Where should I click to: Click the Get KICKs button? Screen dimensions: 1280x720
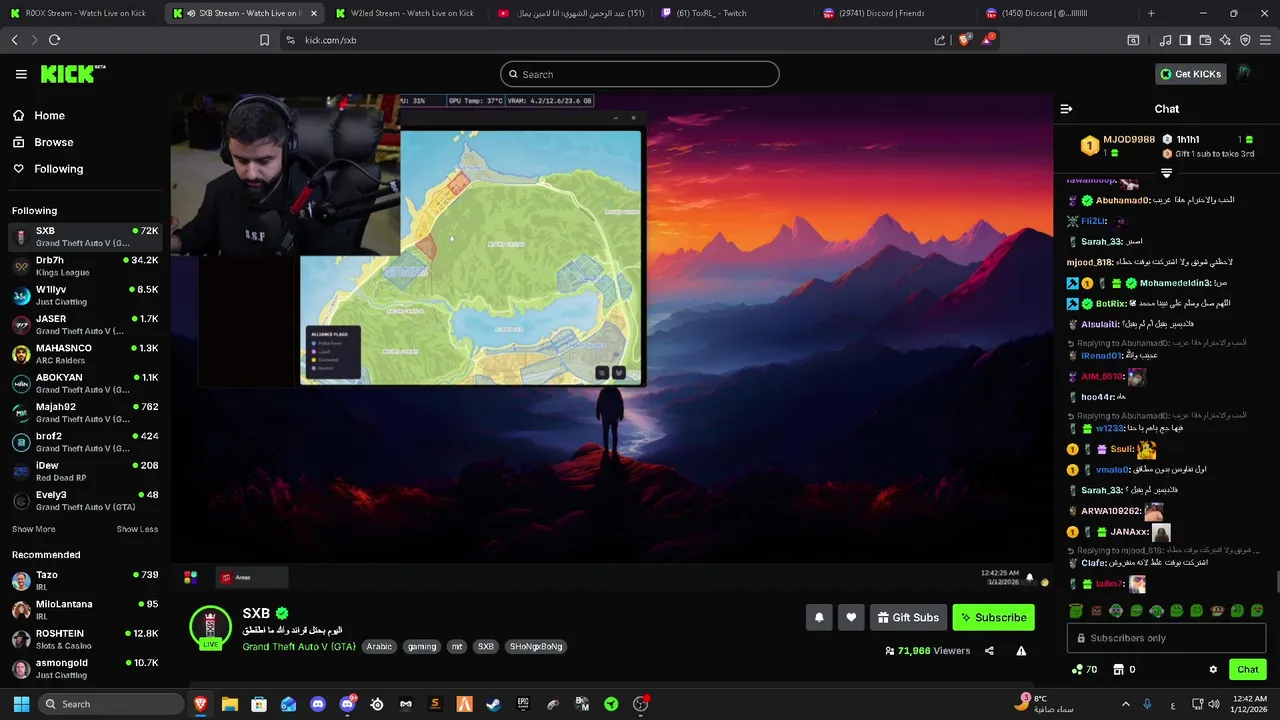click(1190, 74)
